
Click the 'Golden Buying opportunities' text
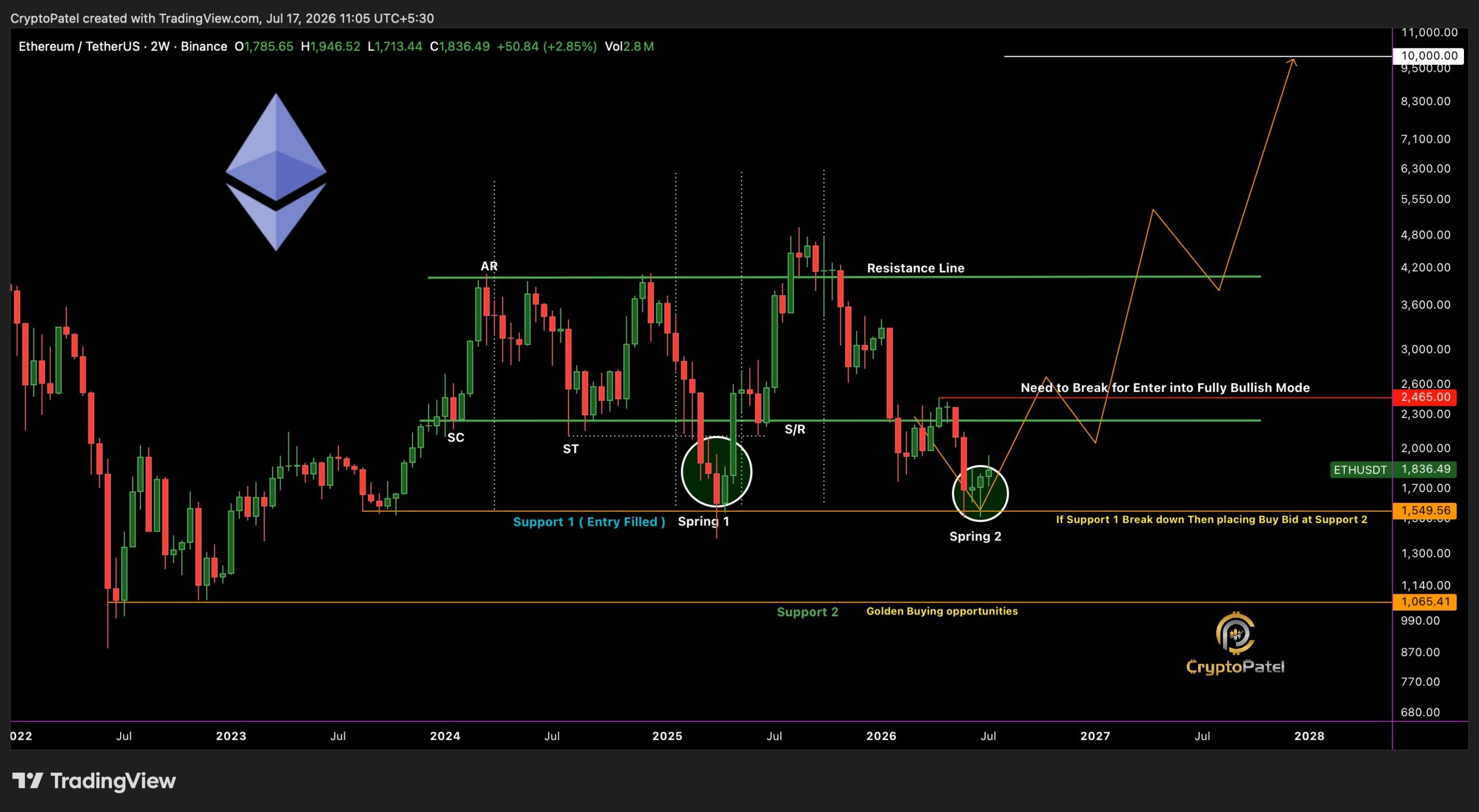click(942, 611)
